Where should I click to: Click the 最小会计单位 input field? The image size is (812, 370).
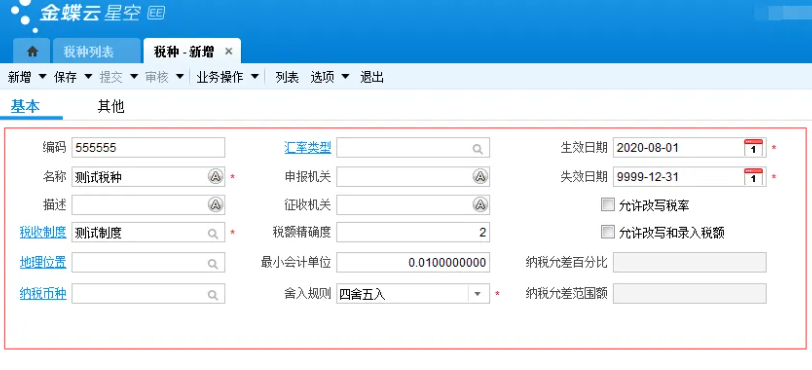pos(413,263)
